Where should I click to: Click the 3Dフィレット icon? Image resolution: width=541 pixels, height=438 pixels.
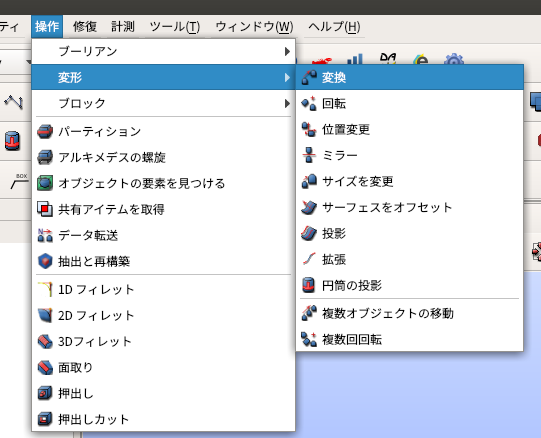click(x=45, y=342)
